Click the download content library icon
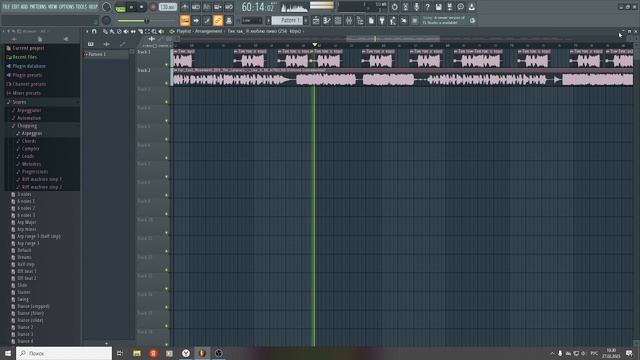The width and height of the screenshot is (640, 360). (x=471, y=7)
